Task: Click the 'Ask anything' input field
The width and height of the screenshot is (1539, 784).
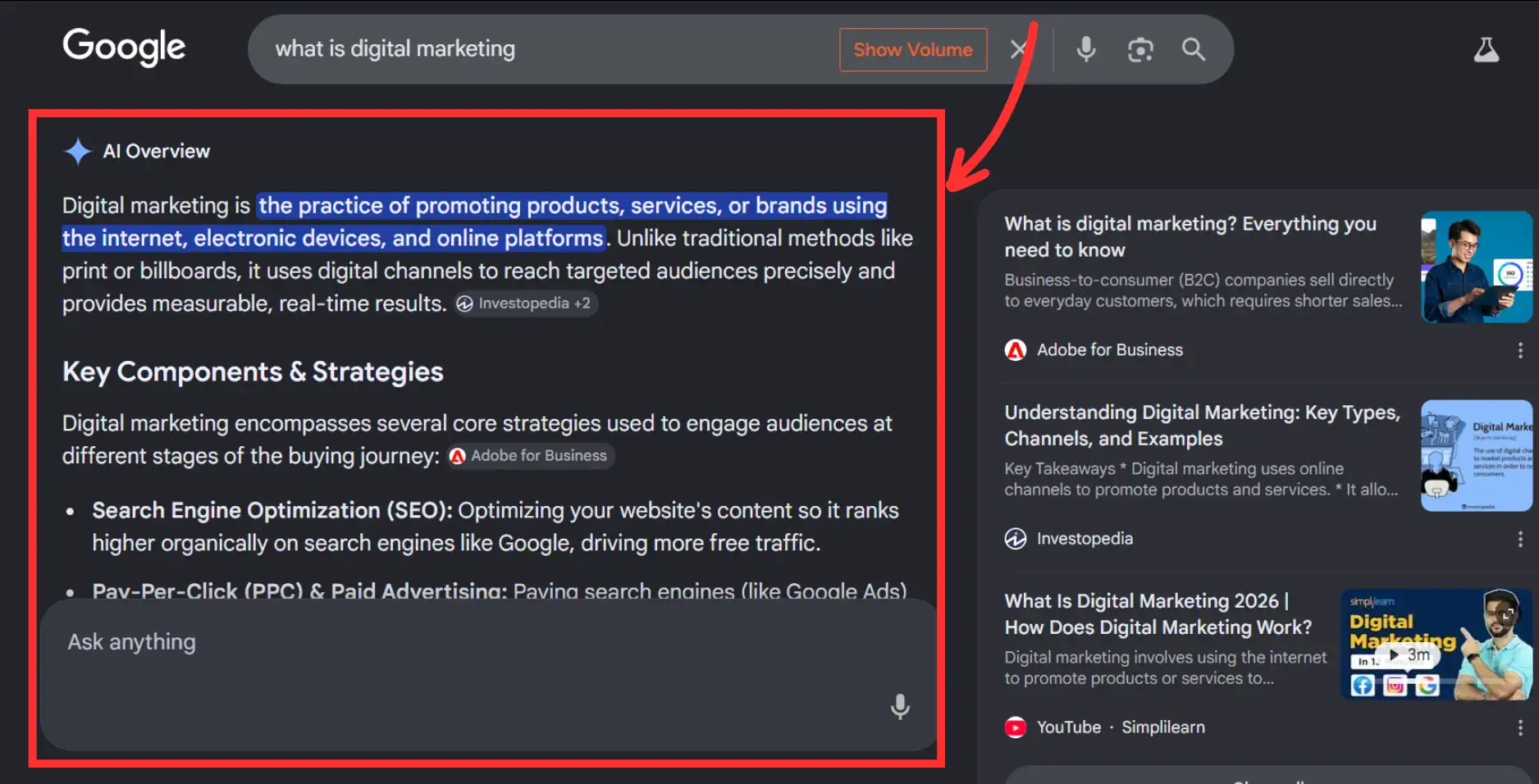Action: (488, 674)
